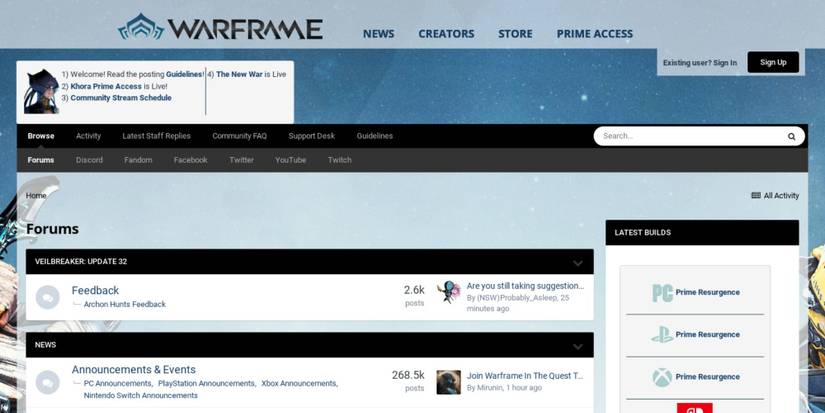The width and height of the screenshot is (825, 413).
Task: Collapse the News section chevron
Action: pyautogui.click(x=578, y=346)
